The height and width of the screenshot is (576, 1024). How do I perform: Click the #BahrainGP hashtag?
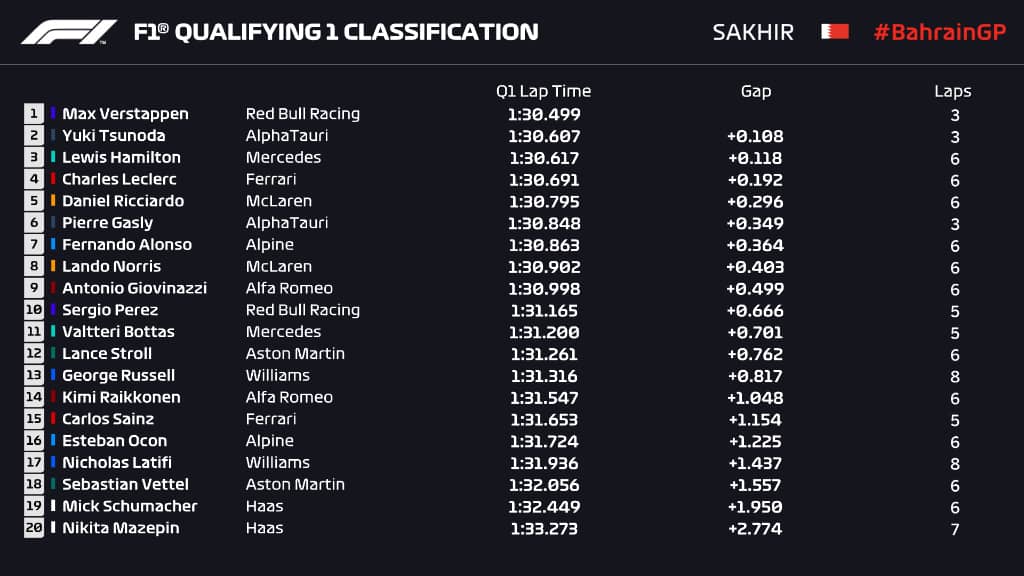coord(939,32)
